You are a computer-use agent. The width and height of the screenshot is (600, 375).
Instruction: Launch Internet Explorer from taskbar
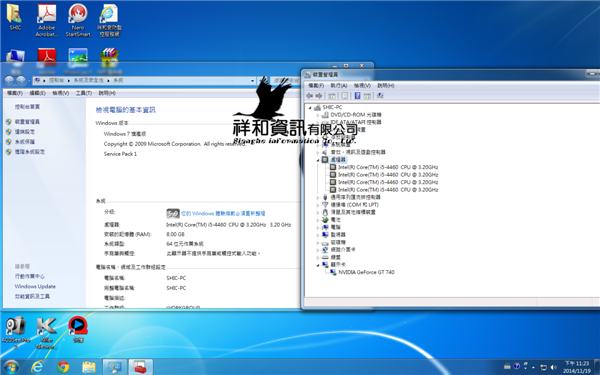[x=38, y=367]
